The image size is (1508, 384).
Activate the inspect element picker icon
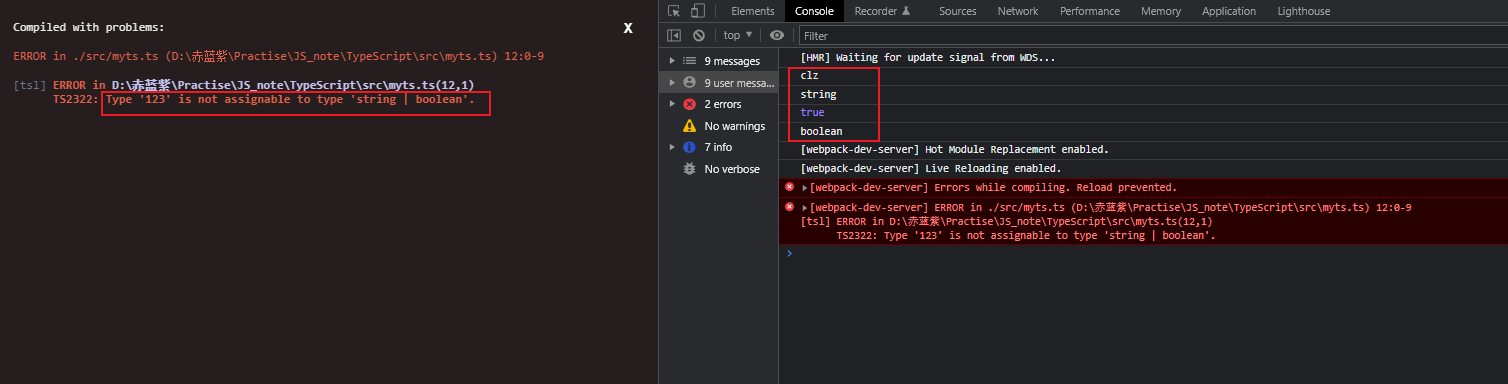point(674,11)
